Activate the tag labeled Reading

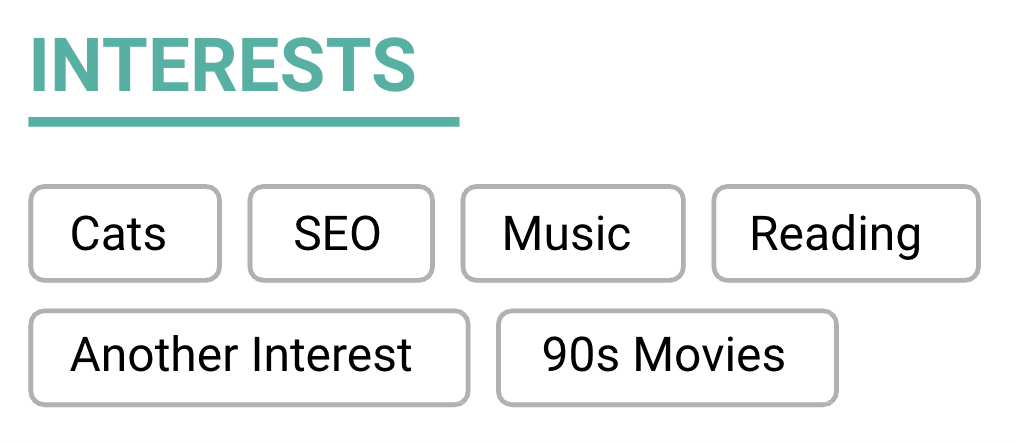[x=845, y=234]
